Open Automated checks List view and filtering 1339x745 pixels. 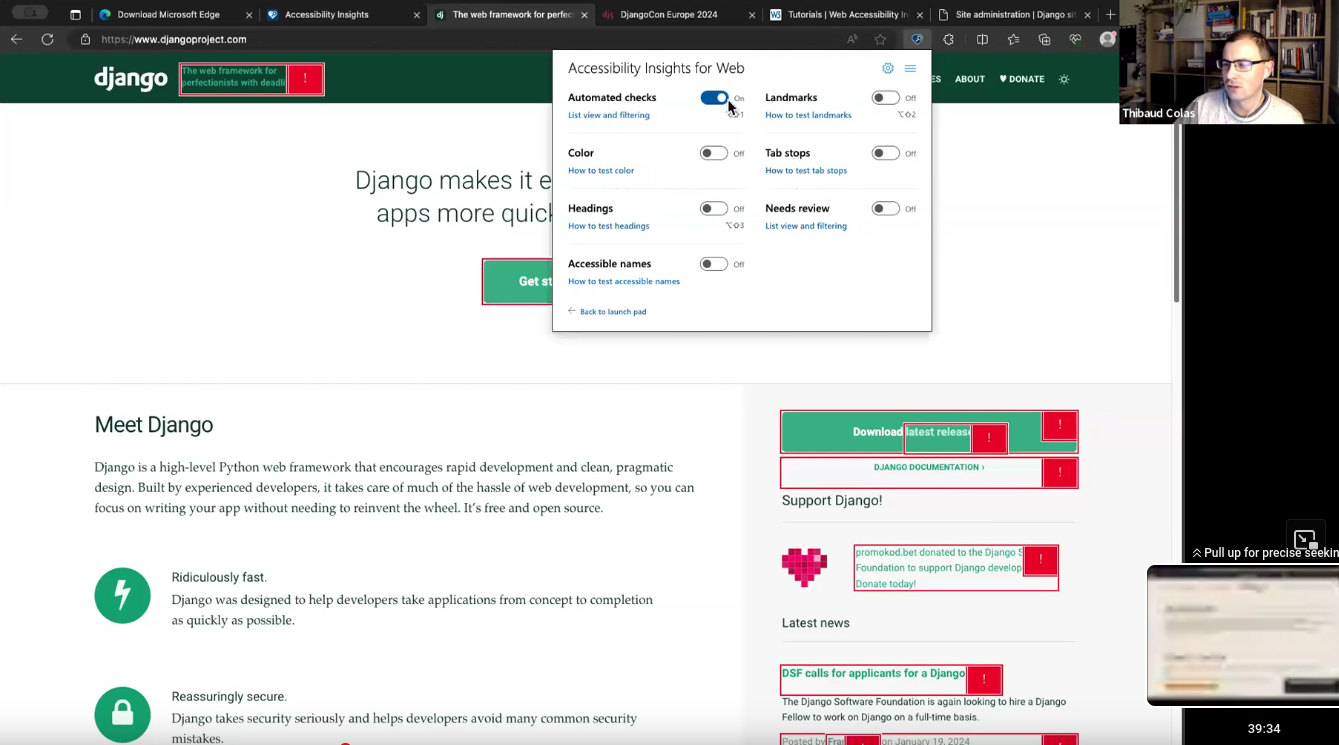[x=608, y=115]
